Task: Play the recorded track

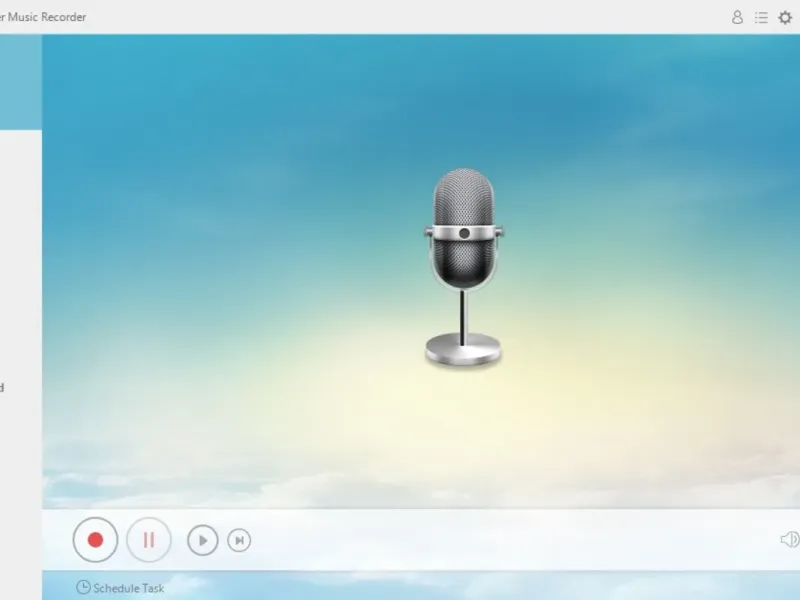Action: [x=203, y=540]
